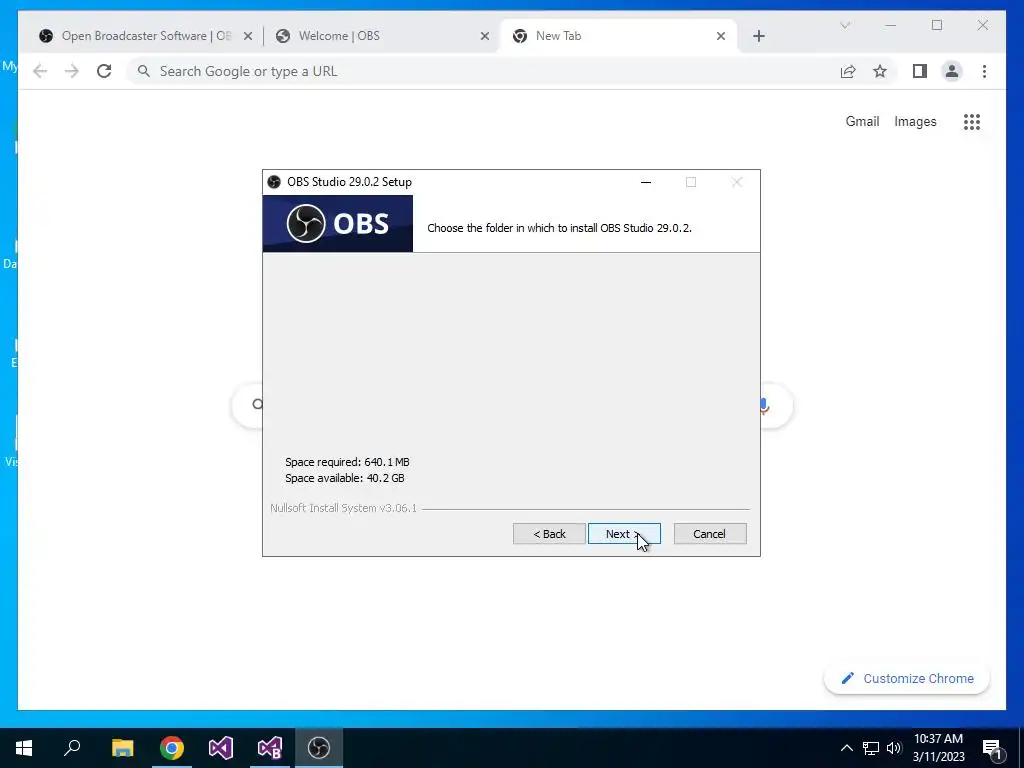Screen dimensions: 1024x768
Task: Close the Open Broadcaster Software tab
Action: point(248,37)
